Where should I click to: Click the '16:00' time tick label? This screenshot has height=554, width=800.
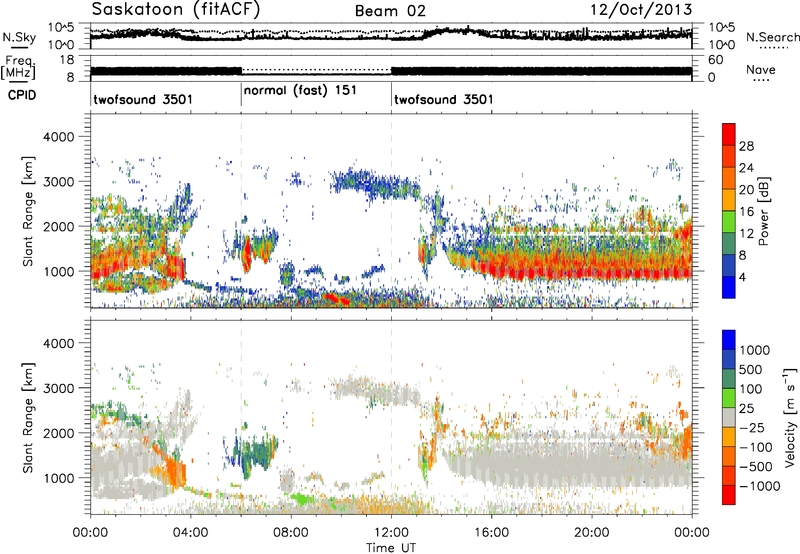tap(491, 533)
